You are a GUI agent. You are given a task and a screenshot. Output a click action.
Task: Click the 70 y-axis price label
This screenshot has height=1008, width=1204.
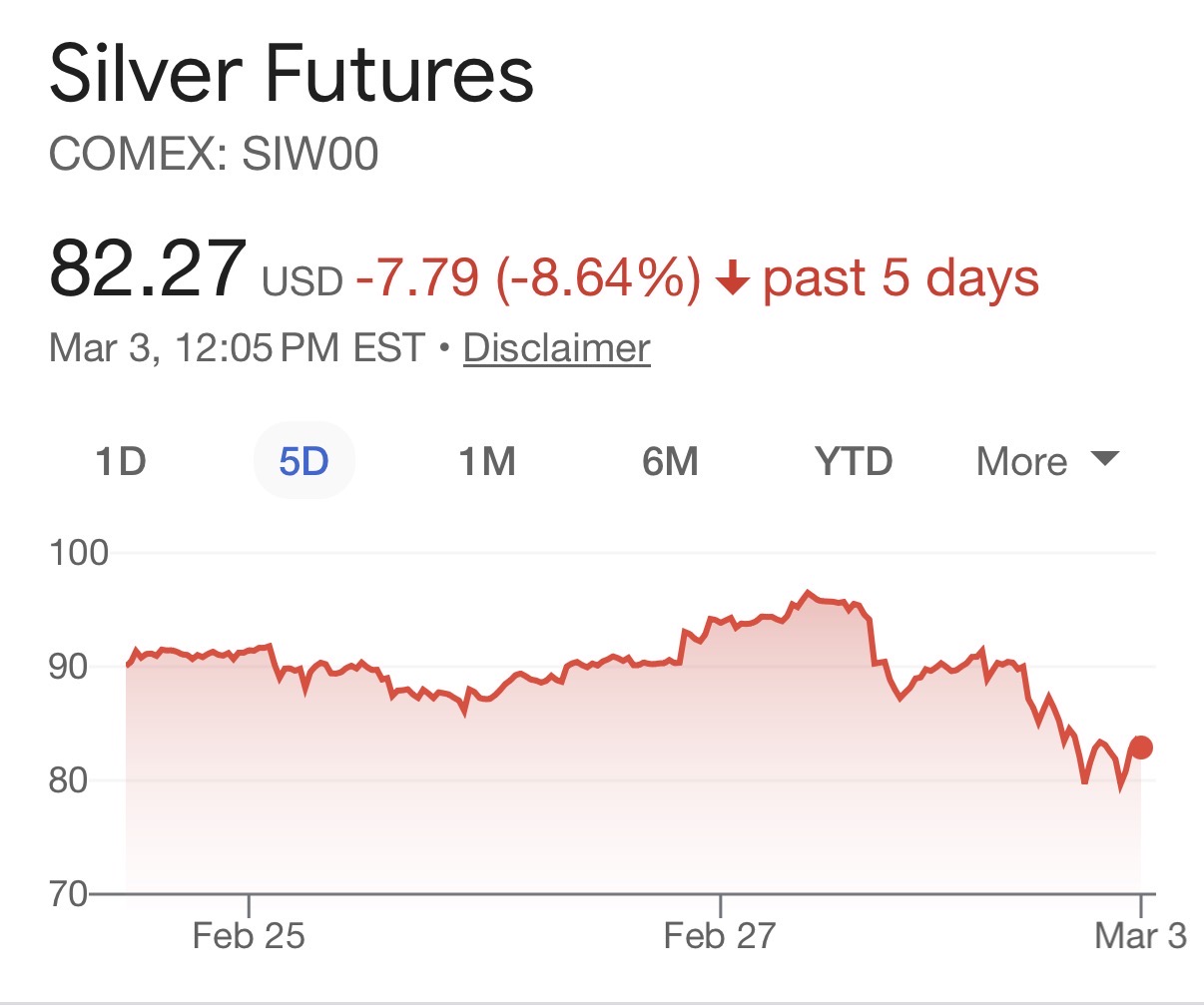point(68,893)
